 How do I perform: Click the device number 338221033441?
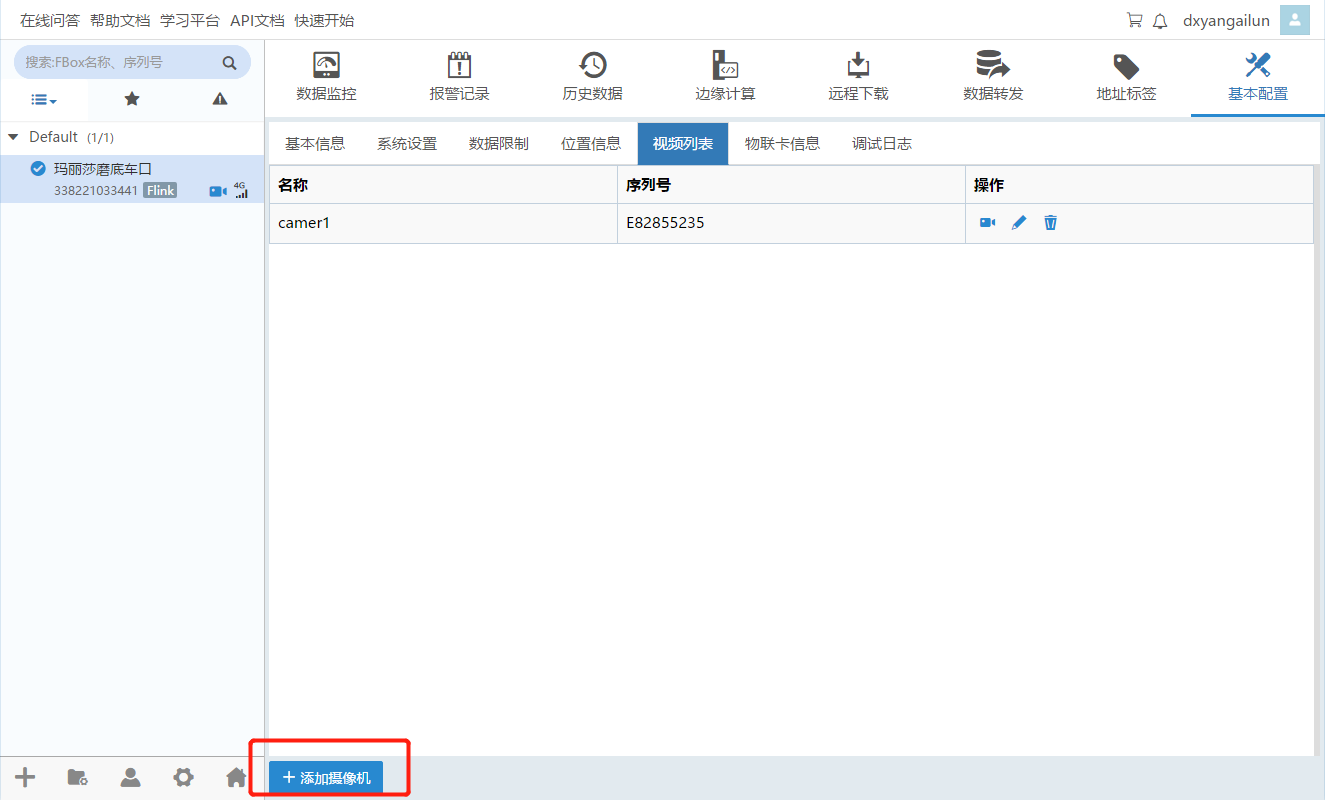[96, 190]
